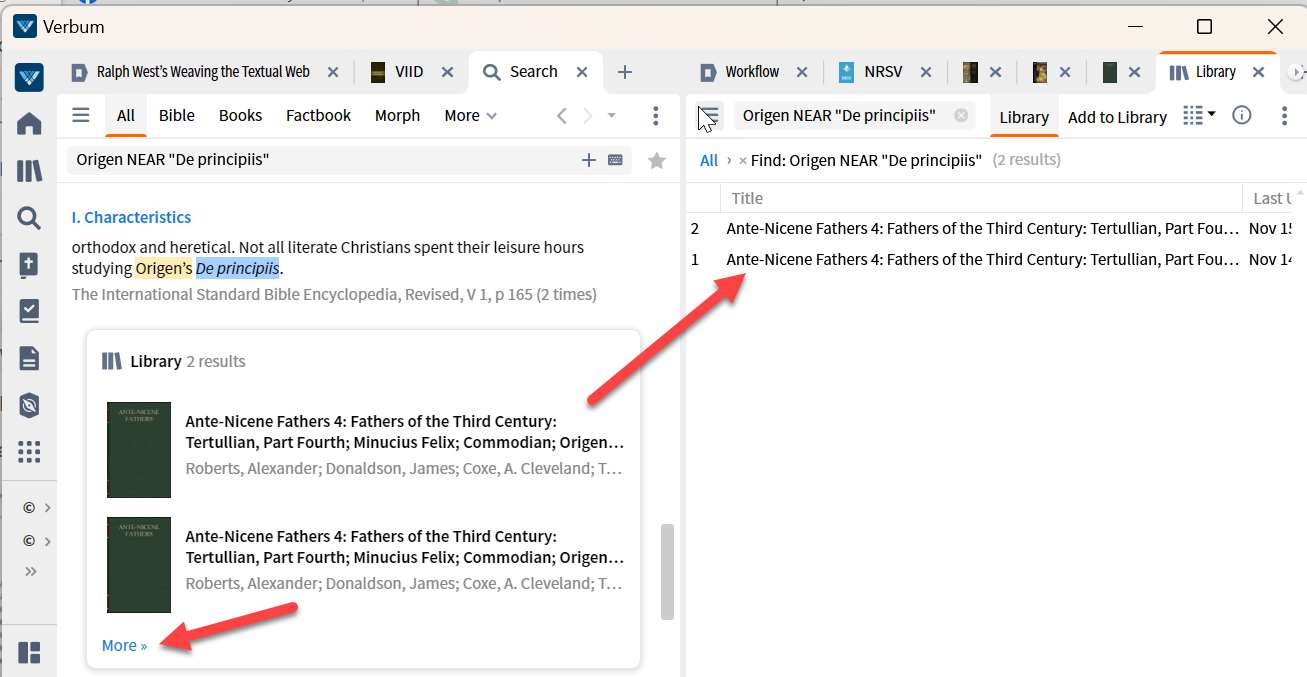Open the on-screen keyboard icon in search box
Viewport: 1307px width, 677px height.
click(x=615, y=160)
